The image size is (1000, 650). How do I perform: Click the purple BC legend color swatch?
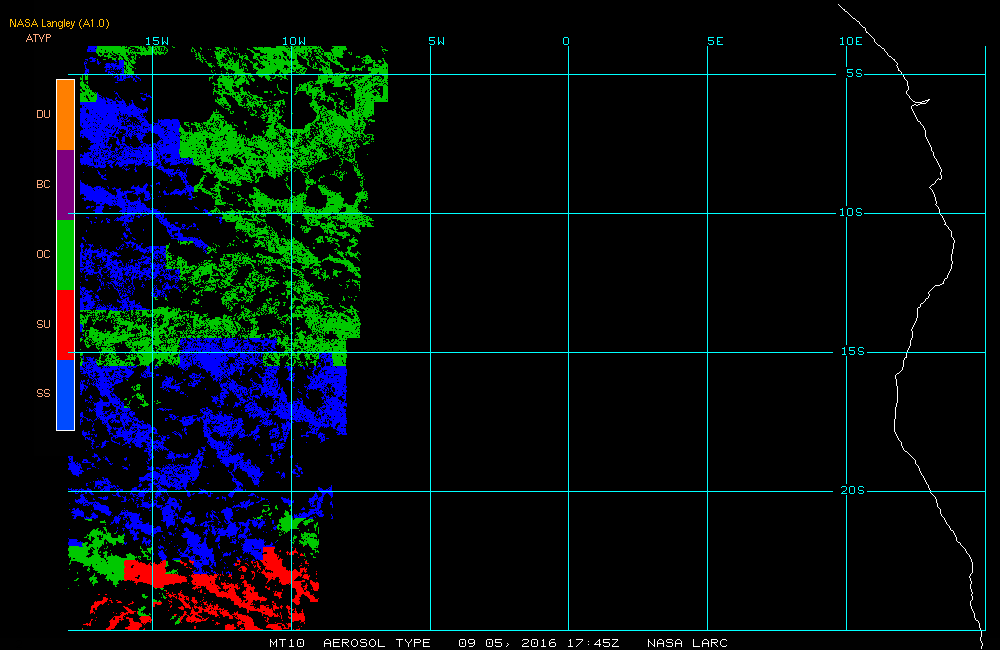66,185
